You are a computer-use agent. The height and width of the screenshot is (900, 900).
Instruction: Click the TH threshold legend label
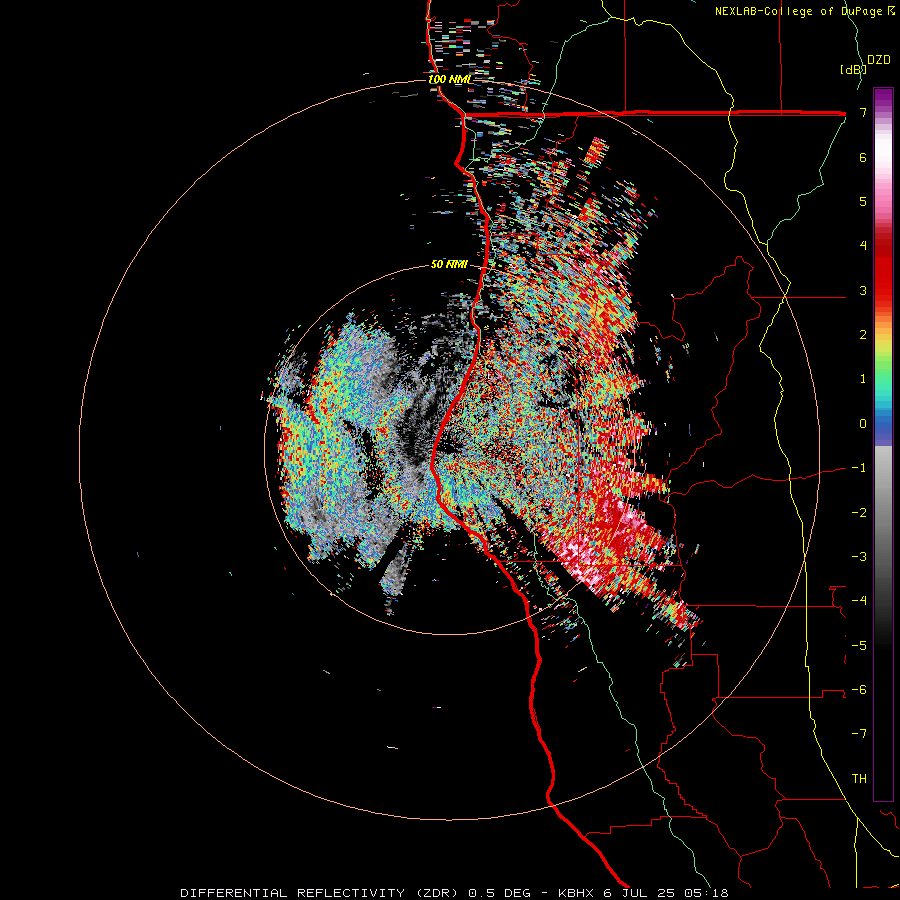click(x=859, y=779)
